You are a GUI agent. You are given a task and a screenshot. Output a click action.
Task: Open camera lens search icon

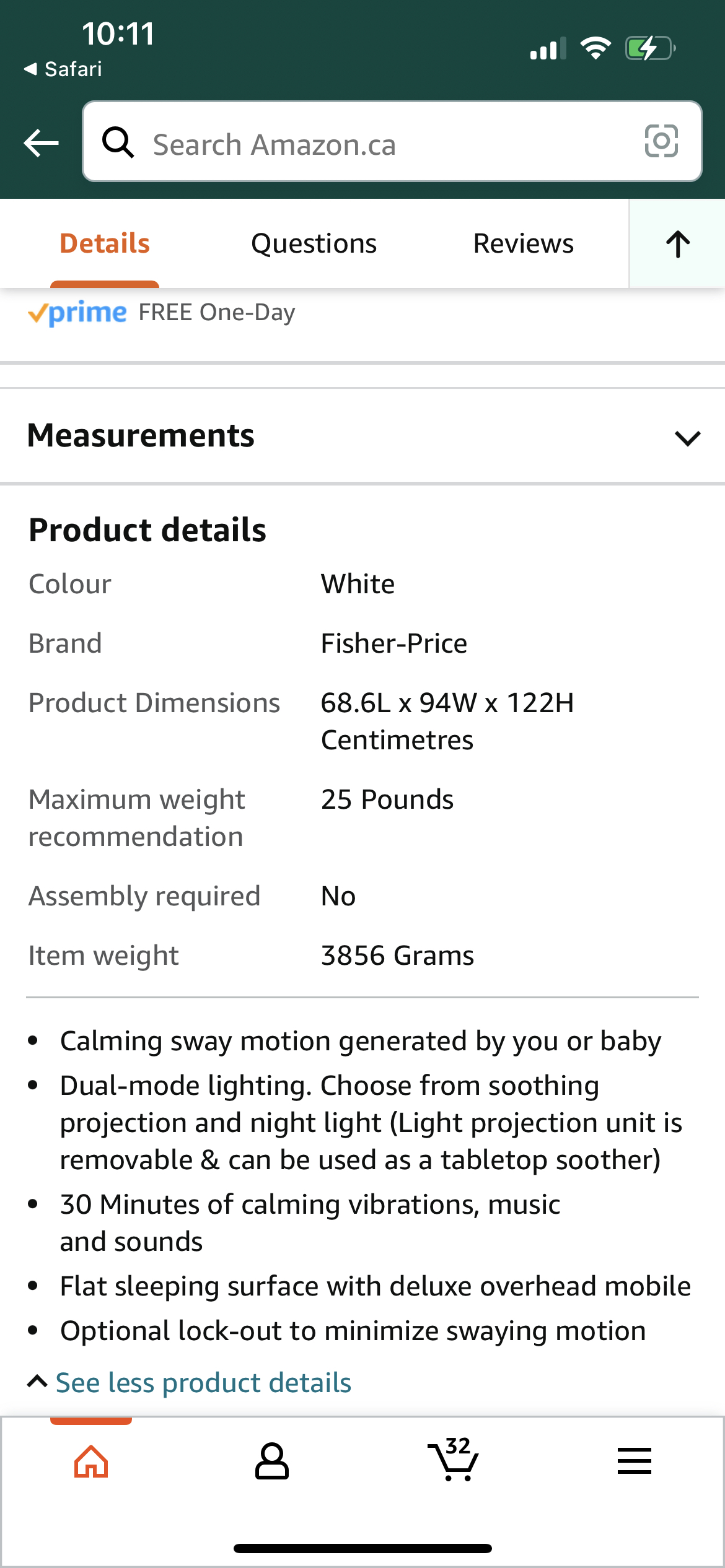[x=661, y=141]
